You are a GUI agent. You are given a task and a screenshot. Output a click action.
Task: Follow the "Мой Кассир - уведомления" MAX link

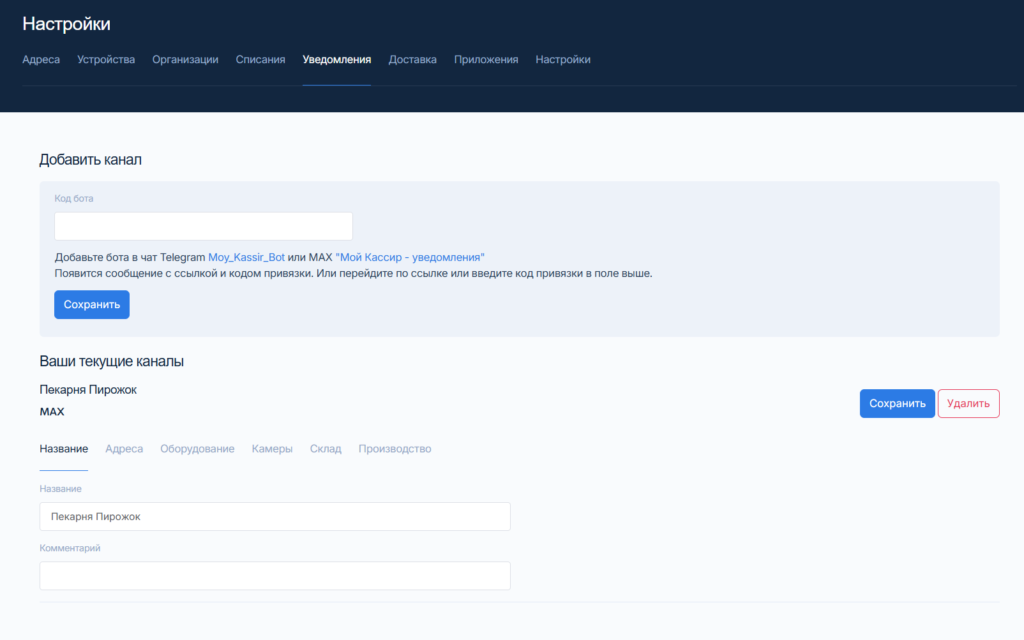coord(410,257)
